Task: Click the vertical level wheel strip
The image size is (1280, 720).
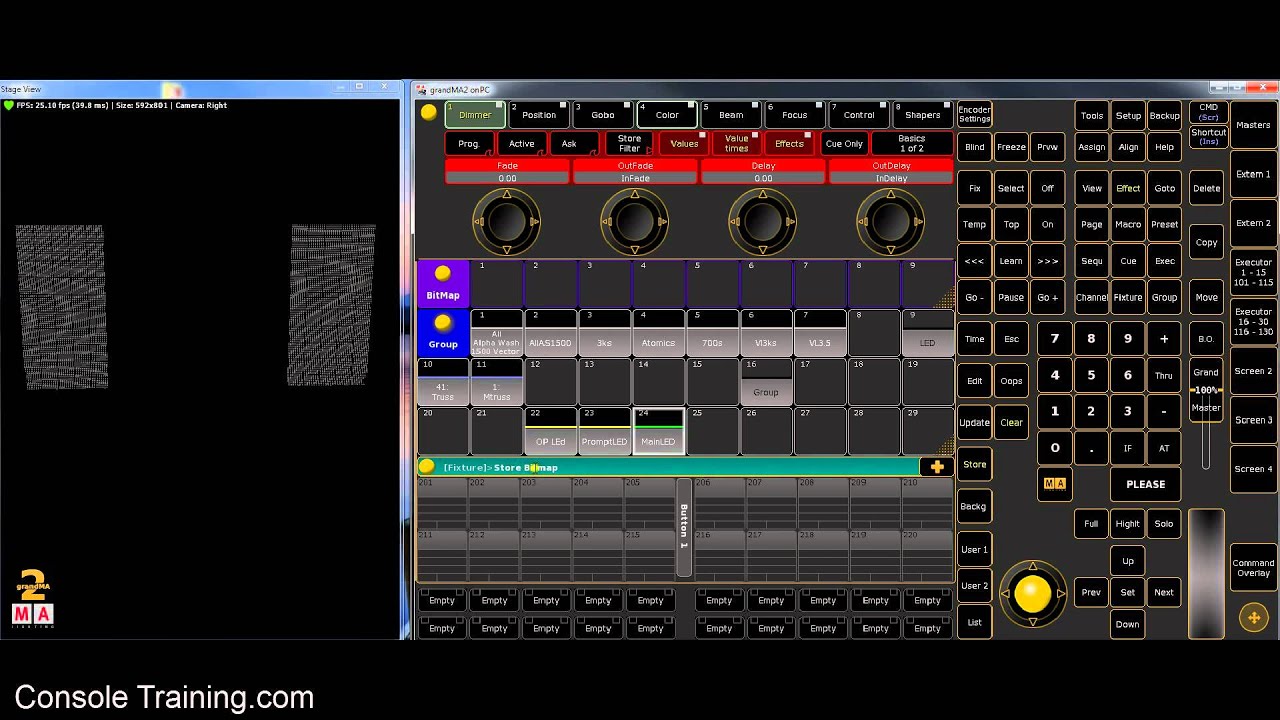Action: click(1206, 573)
